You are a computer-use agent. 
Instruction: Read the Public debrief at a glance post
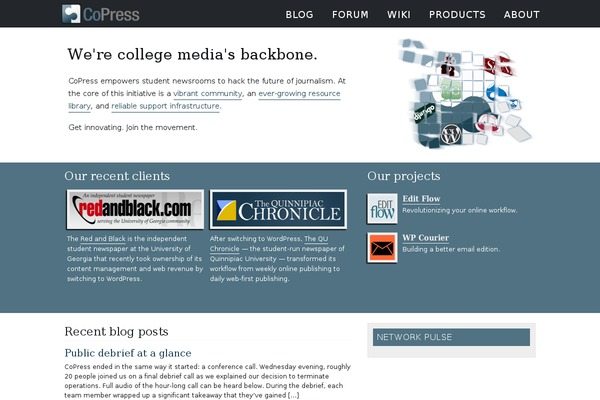pos(128,353)
